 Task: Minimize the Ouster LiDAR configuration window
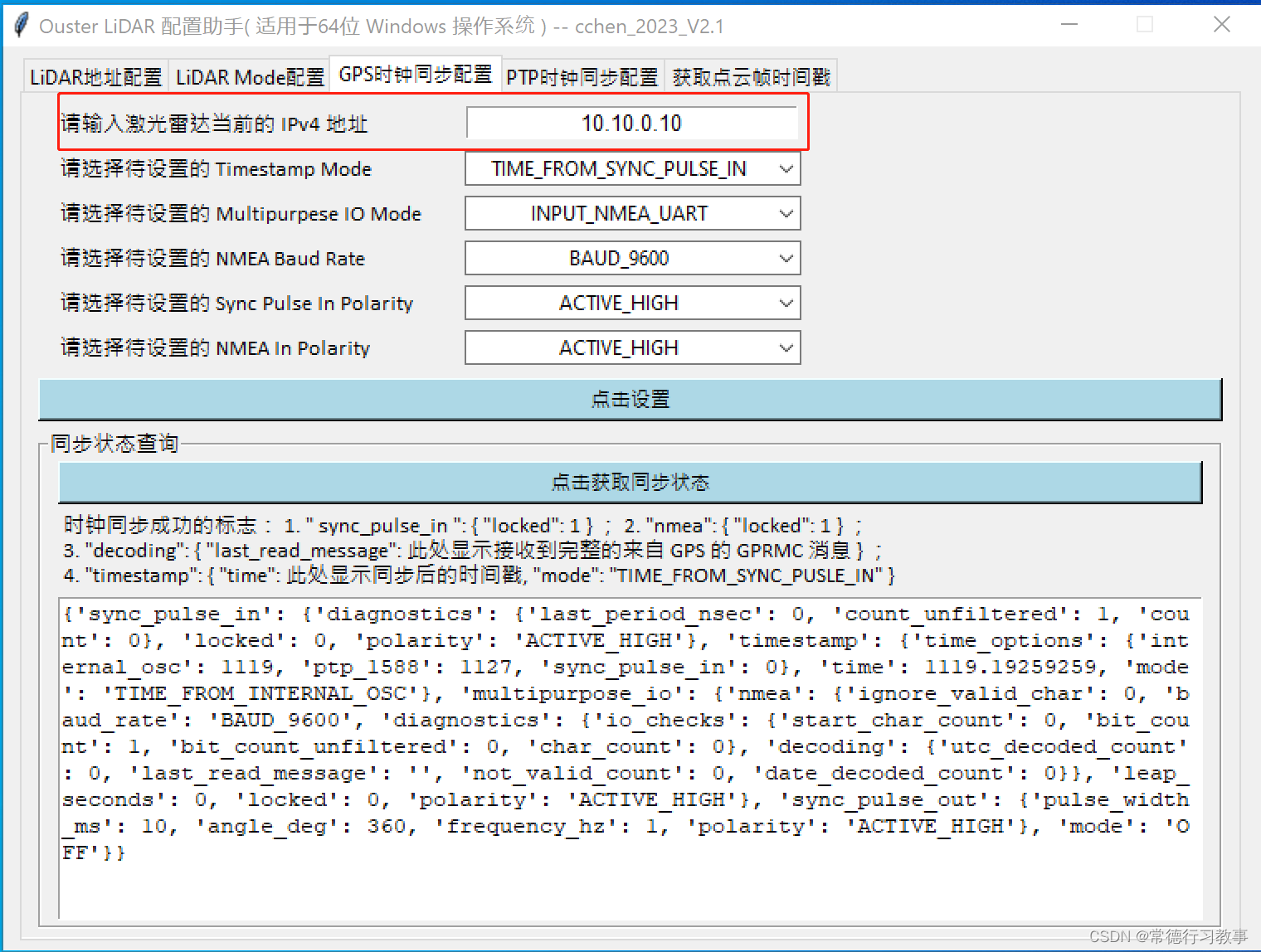coord(1069,25)
